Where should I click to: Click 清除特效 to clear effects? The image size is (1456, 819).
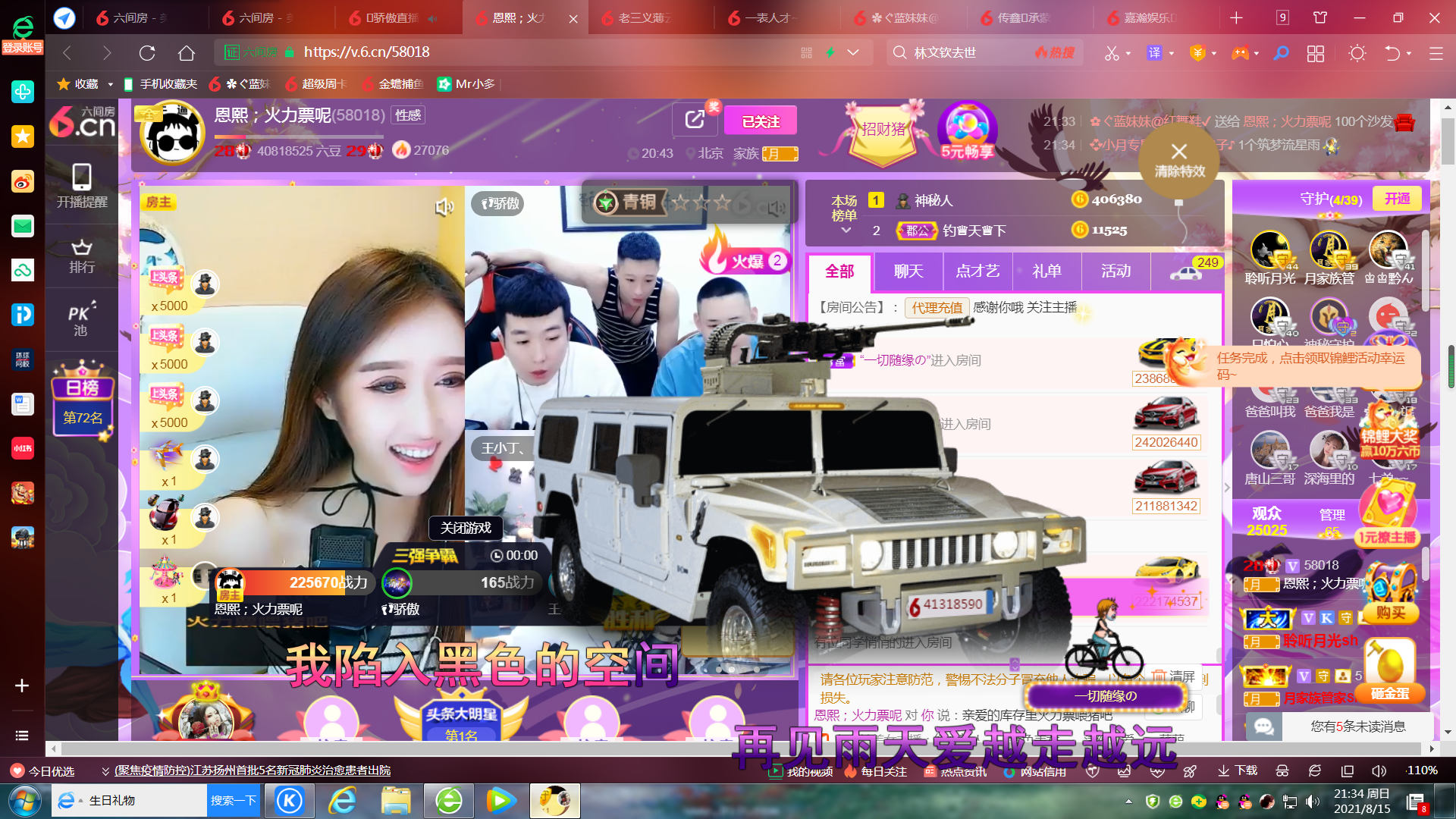pyautogui.click(x=1179, y=160)
